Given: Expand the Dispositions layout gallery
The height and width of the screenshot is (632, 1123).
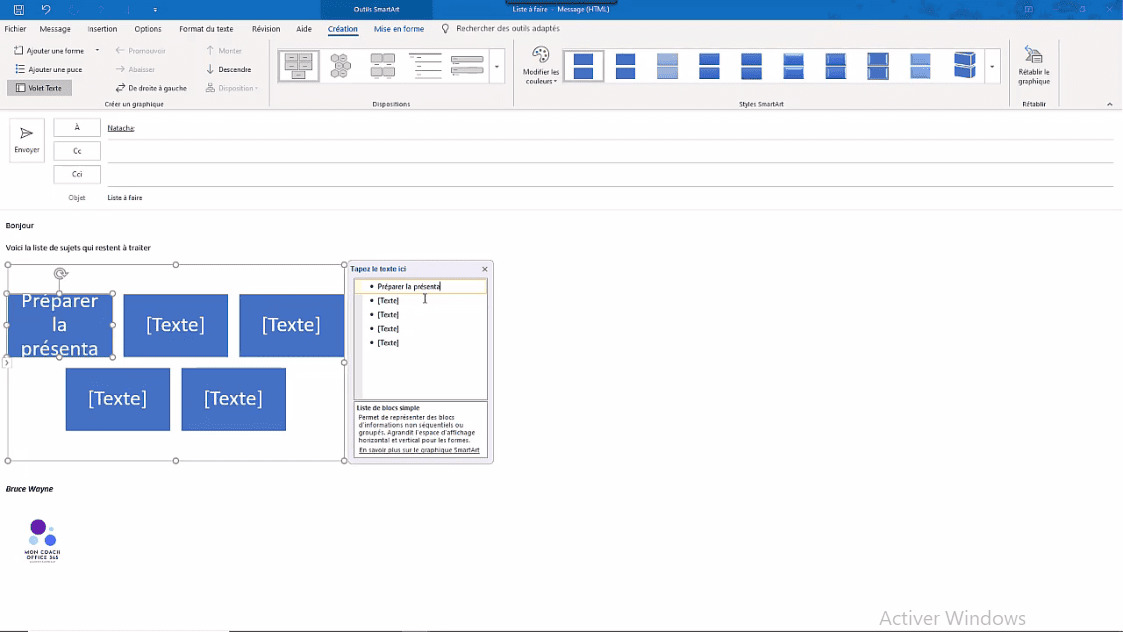Looking at the screenshot, I should [x=497, y=67].
